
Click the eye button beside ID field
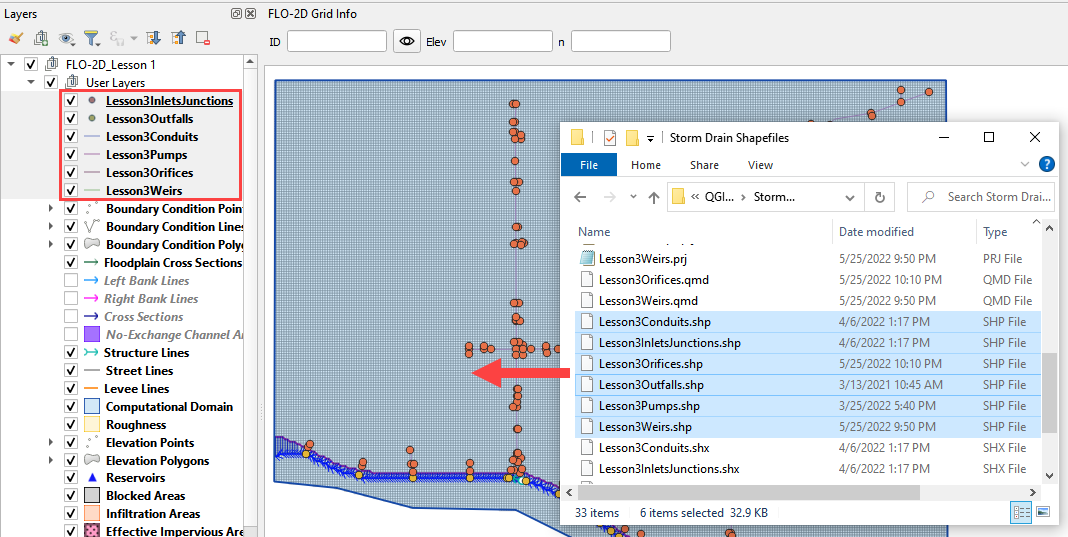406,41
